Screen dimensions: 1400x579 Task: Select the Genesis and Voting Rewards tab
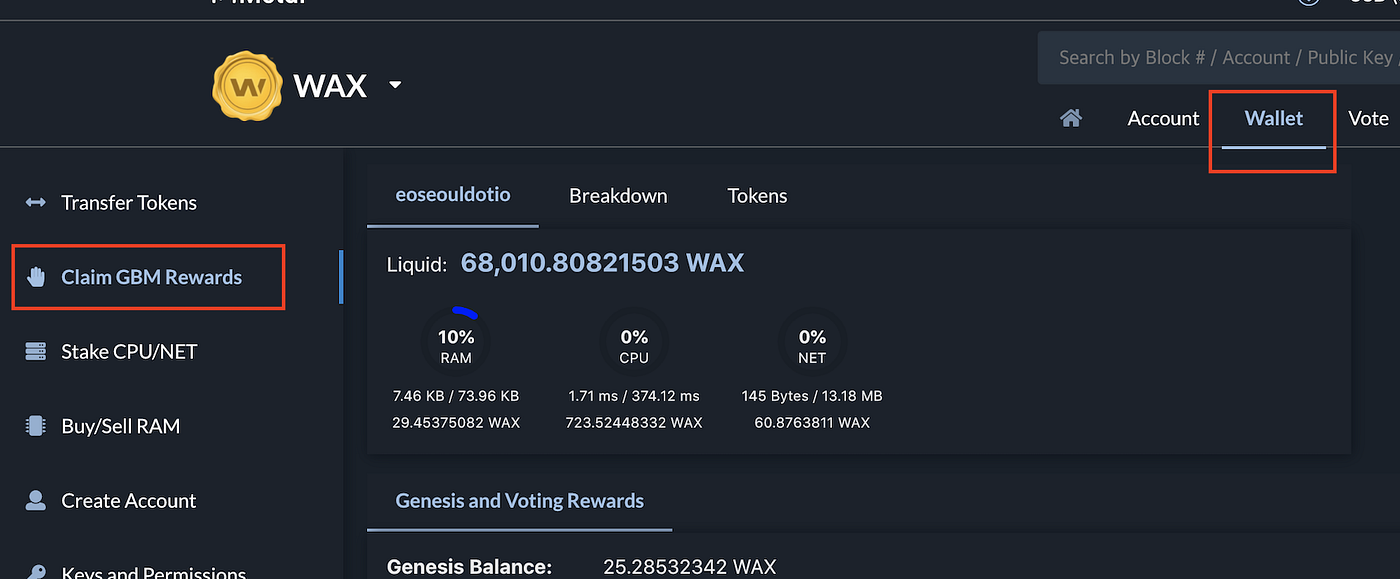click(520, 501)
